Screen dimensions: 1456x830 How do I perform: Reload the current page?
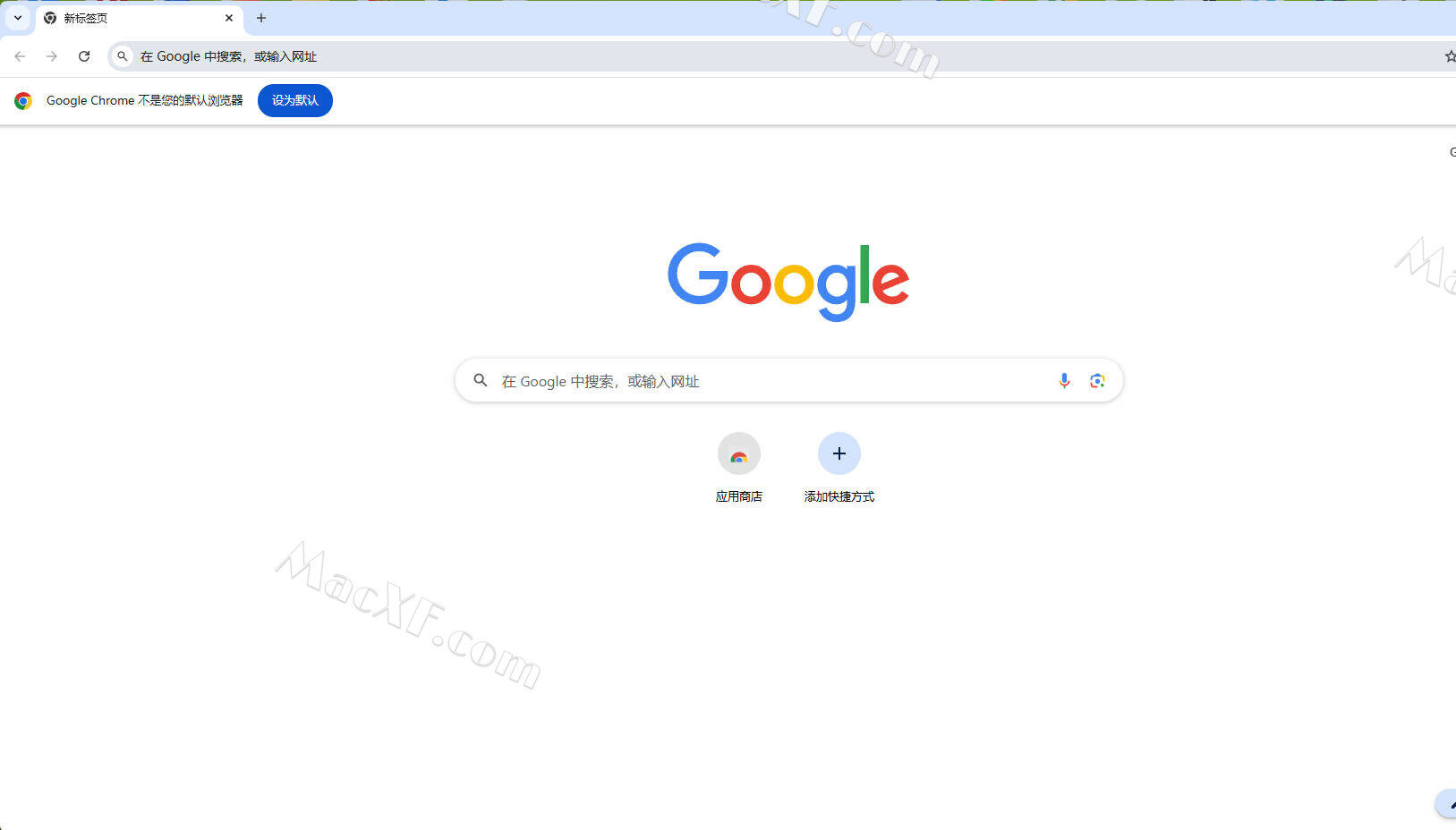click(84, 56)
